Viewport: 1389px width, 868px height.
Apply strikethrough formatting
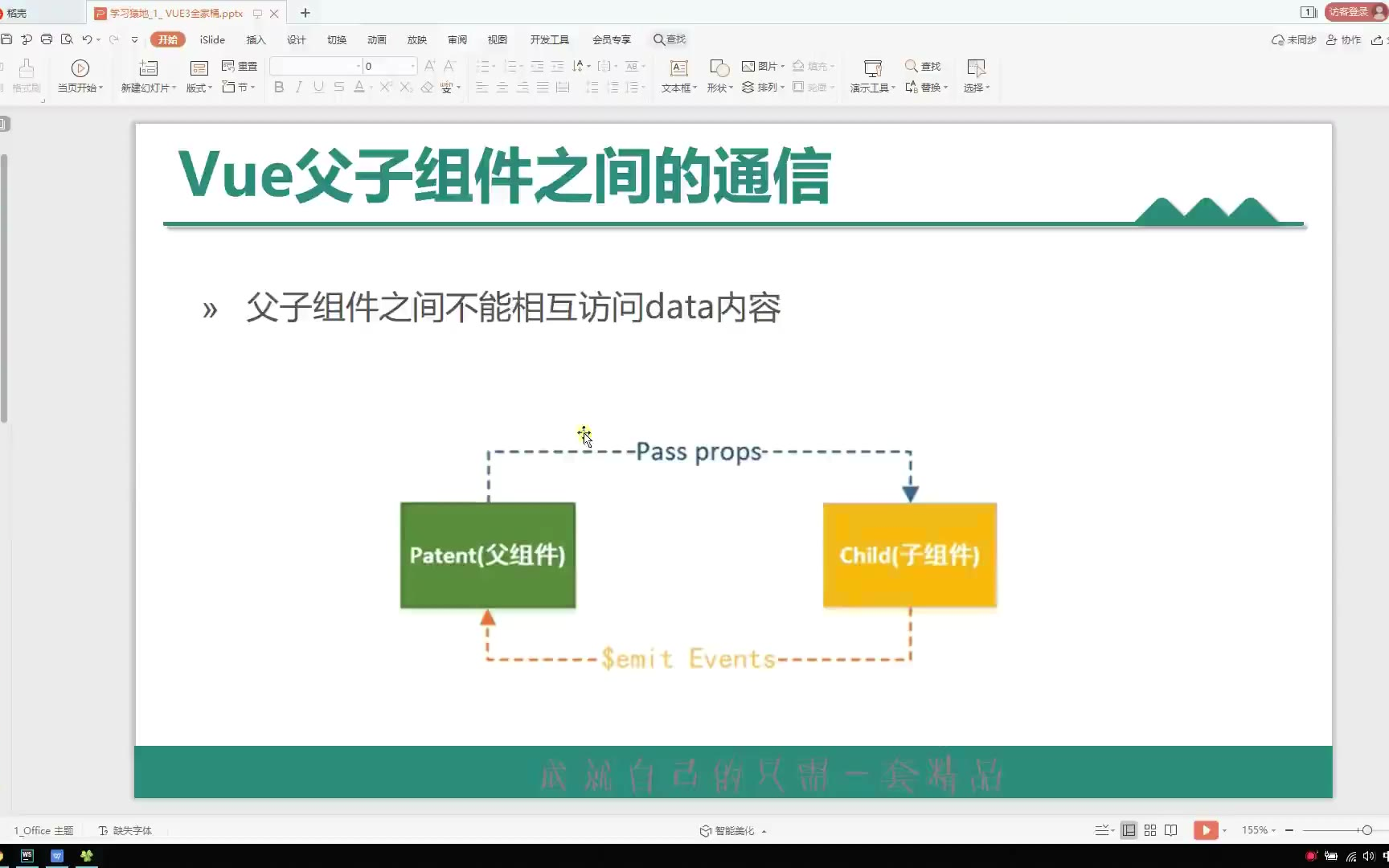point(339,87)
